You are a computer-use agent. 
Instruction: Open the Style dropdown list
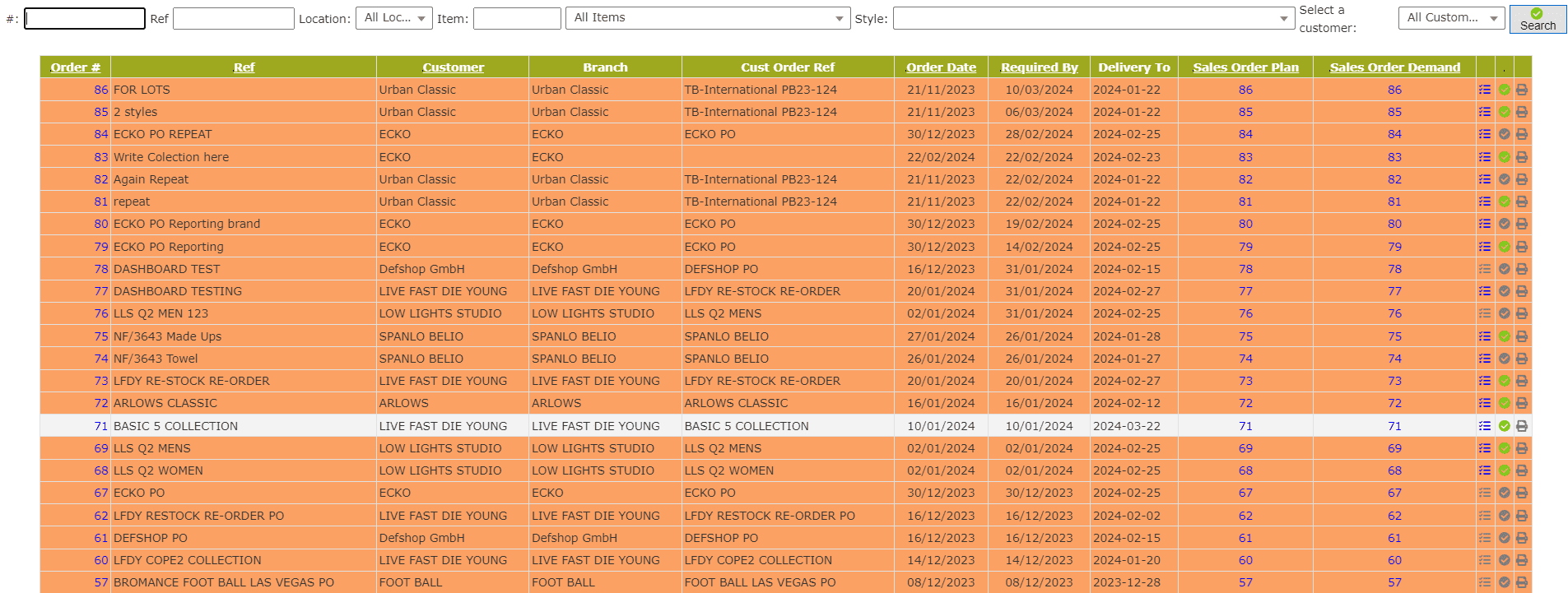click(x=1093, y=18)
